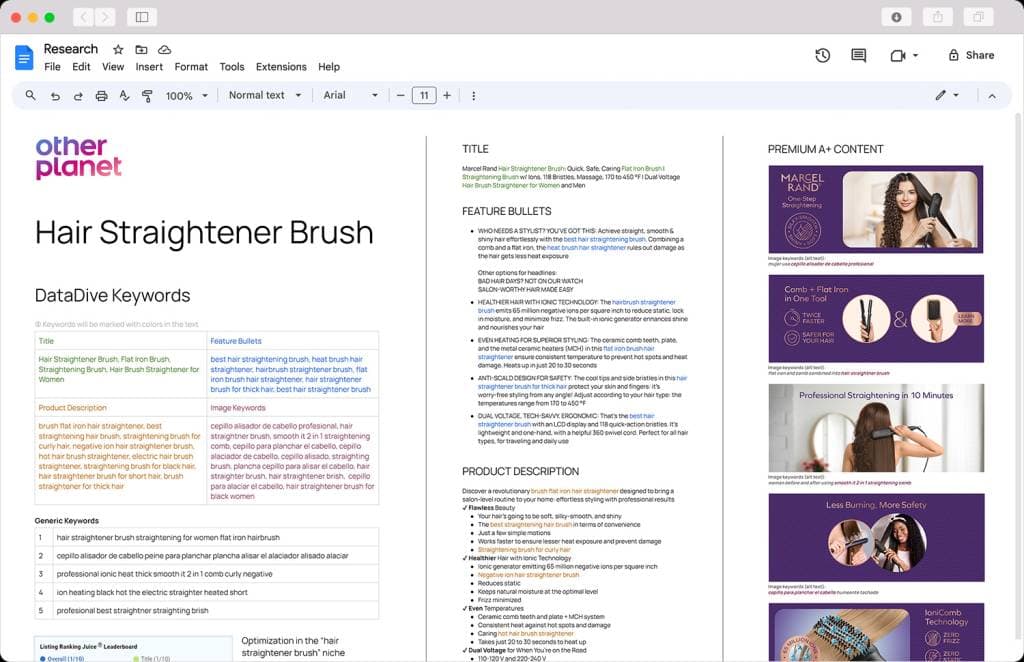
Task: Click the font size field 11
Action: [x=424, y=96]
